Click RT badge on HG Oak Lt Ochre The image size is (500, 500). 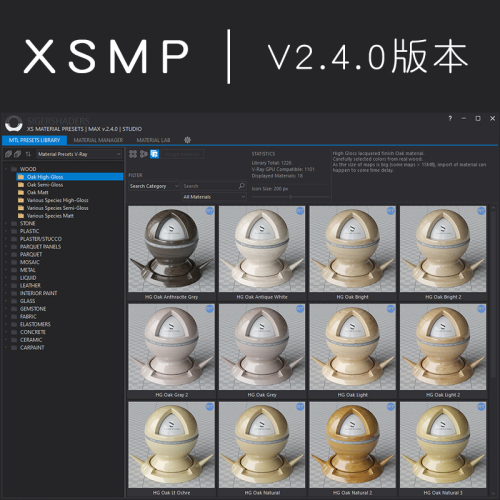coord(210,407)
